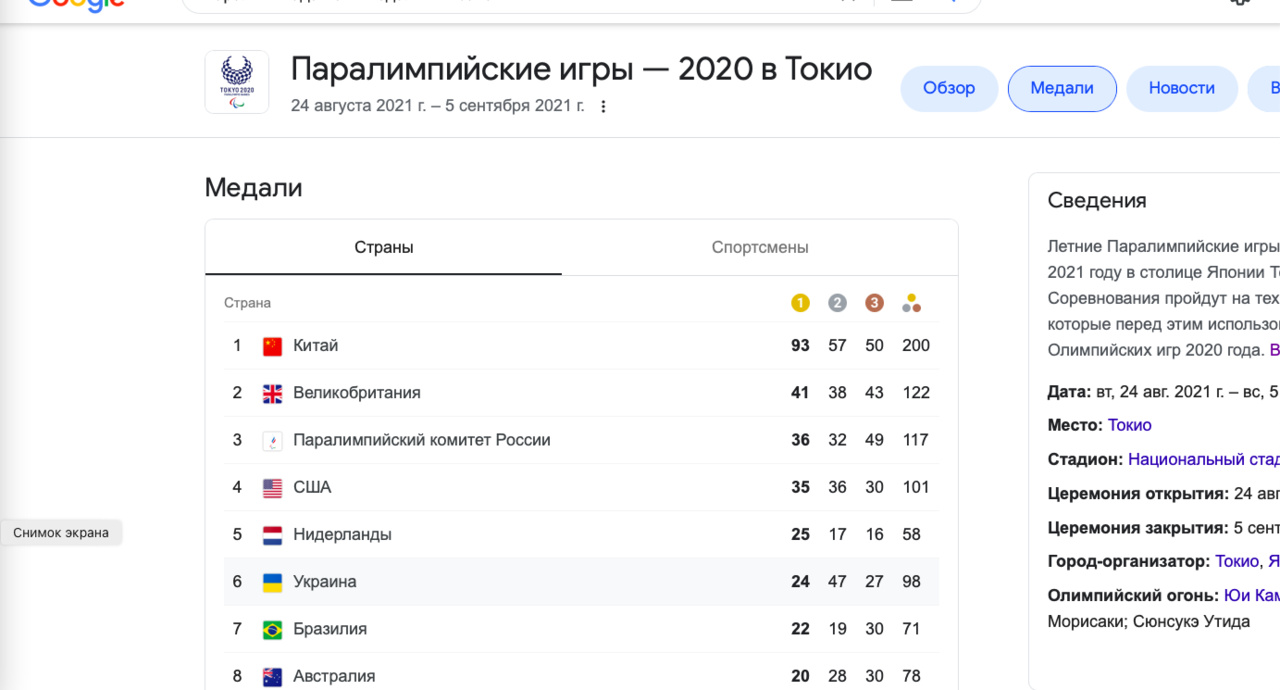The width and height of the screenshot is (1280, 690).
Task: Select the Медали chip
Action: (x=1062, y=88)
